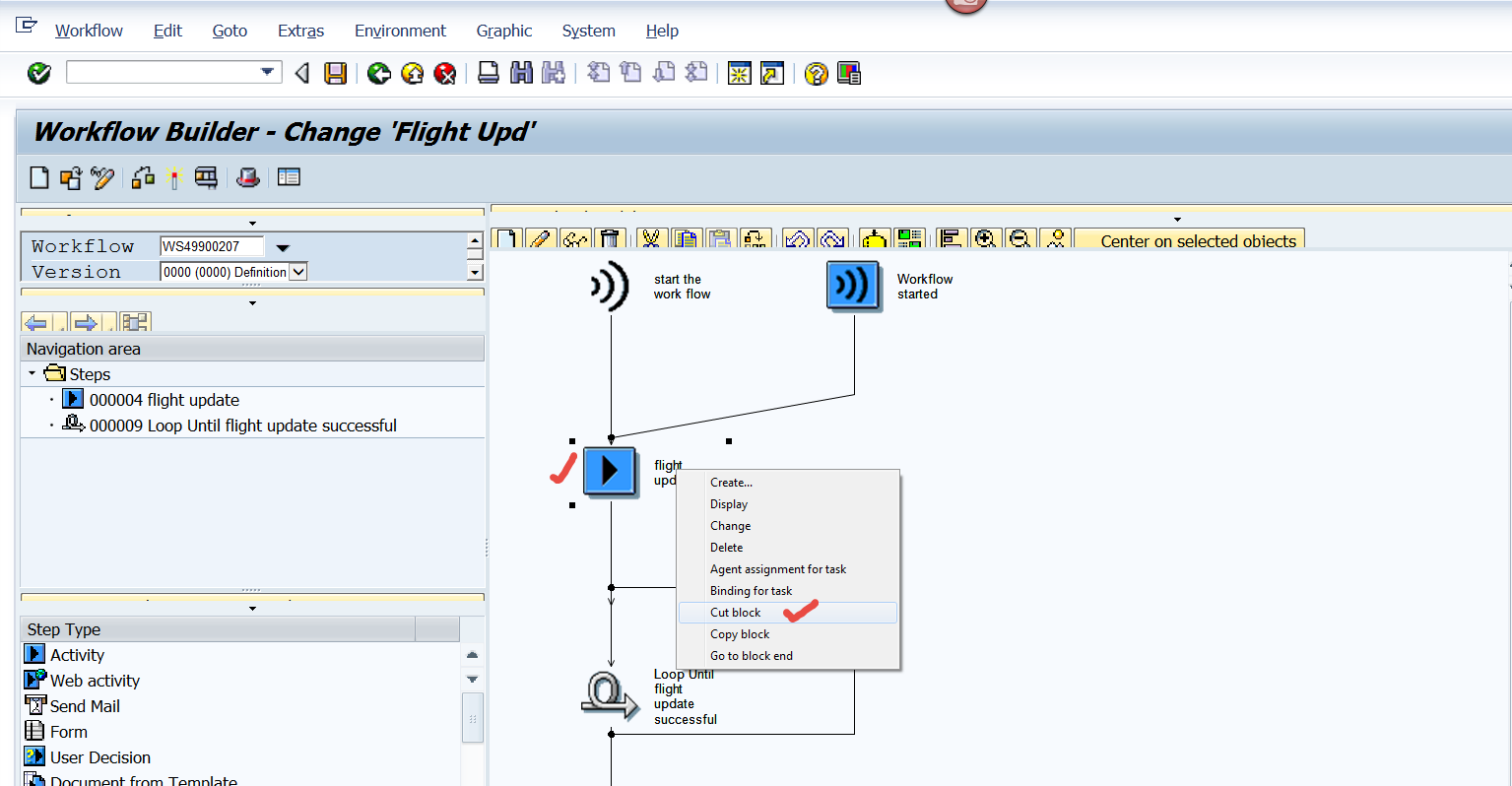Image resolution: width=1512 pixels, height=786 pixels.
Task: Select the Send Mail step type
Action: (x=85, y=706)
